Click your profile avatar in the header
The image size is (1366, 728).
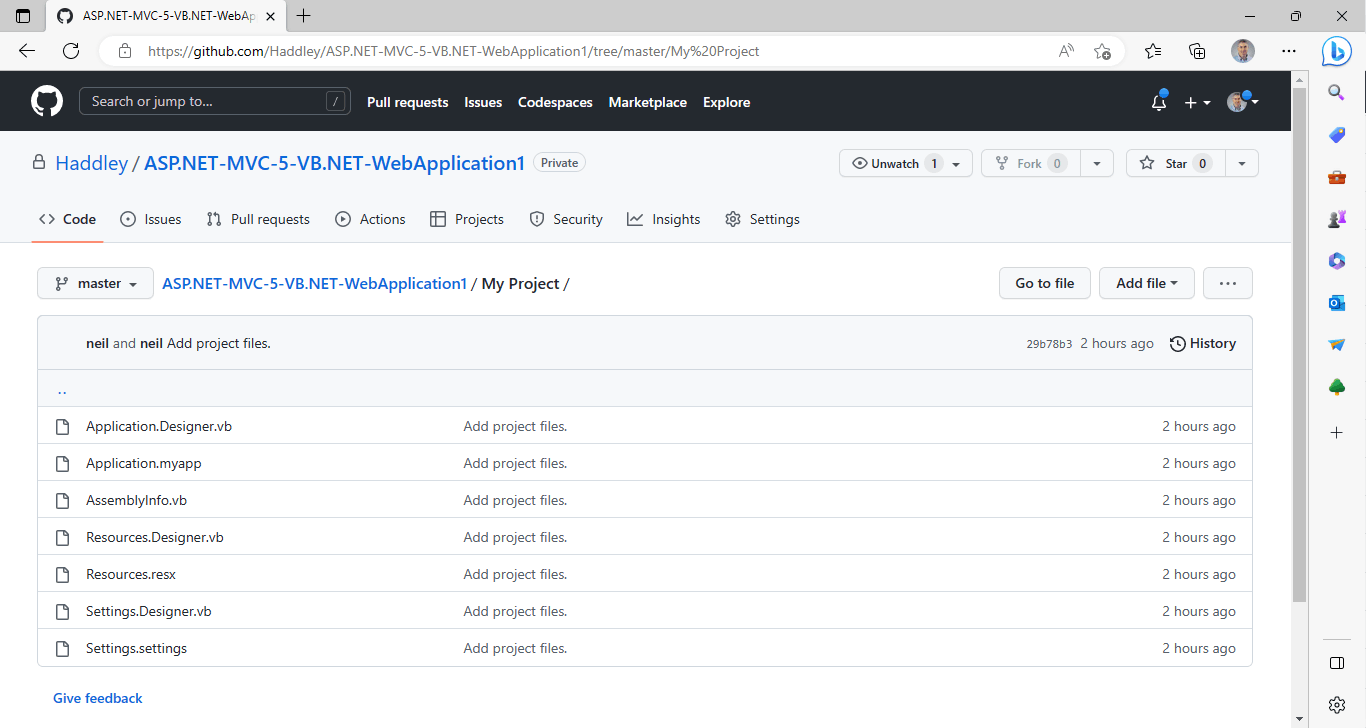click(x=1237, y=101)
